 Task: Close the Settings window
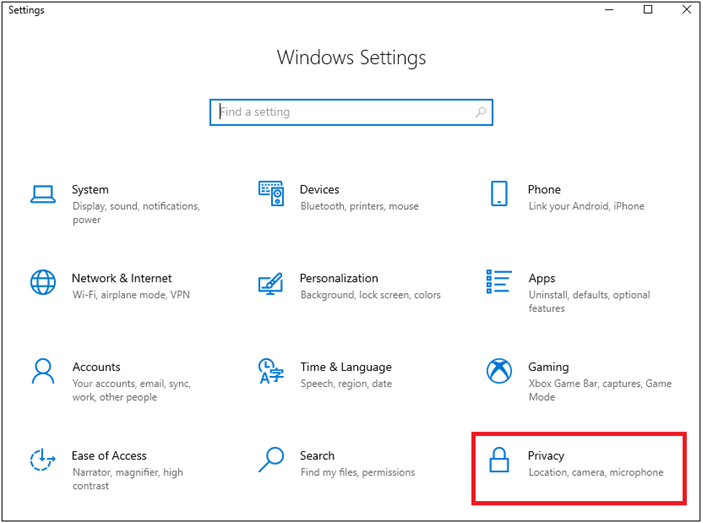tap(686, 9)
